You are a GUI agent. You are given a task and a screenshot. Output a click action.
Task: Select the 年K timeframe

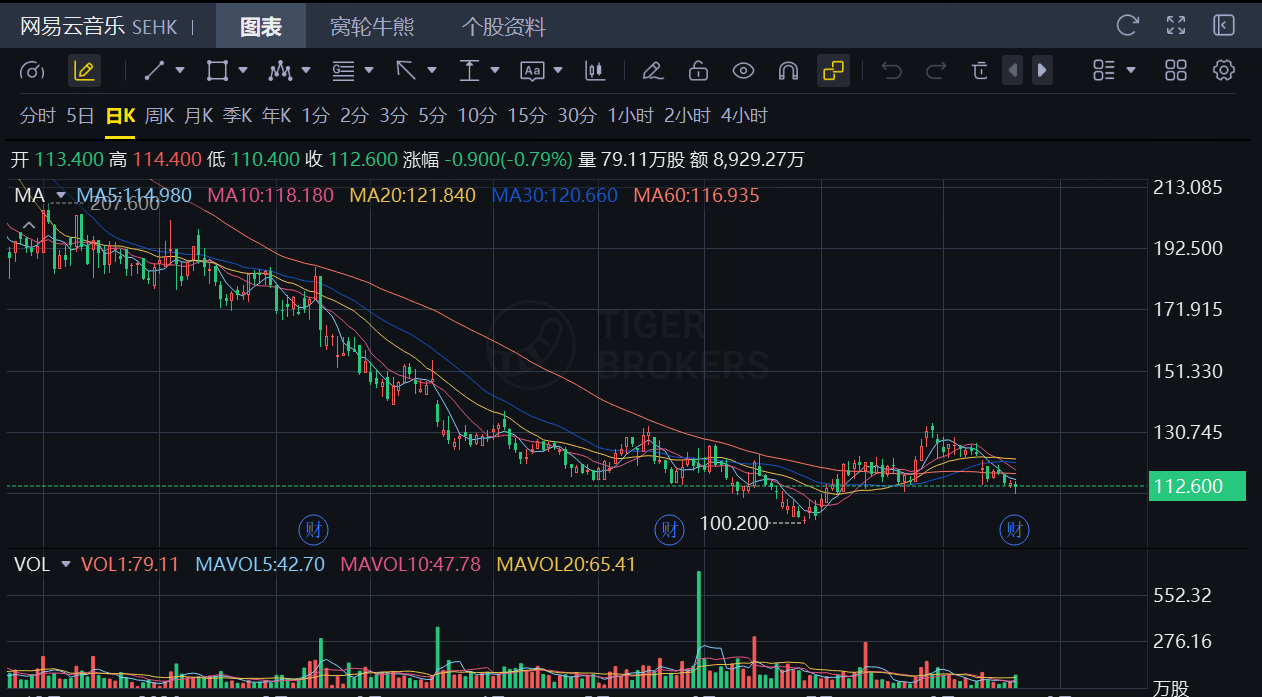point(276,116)
